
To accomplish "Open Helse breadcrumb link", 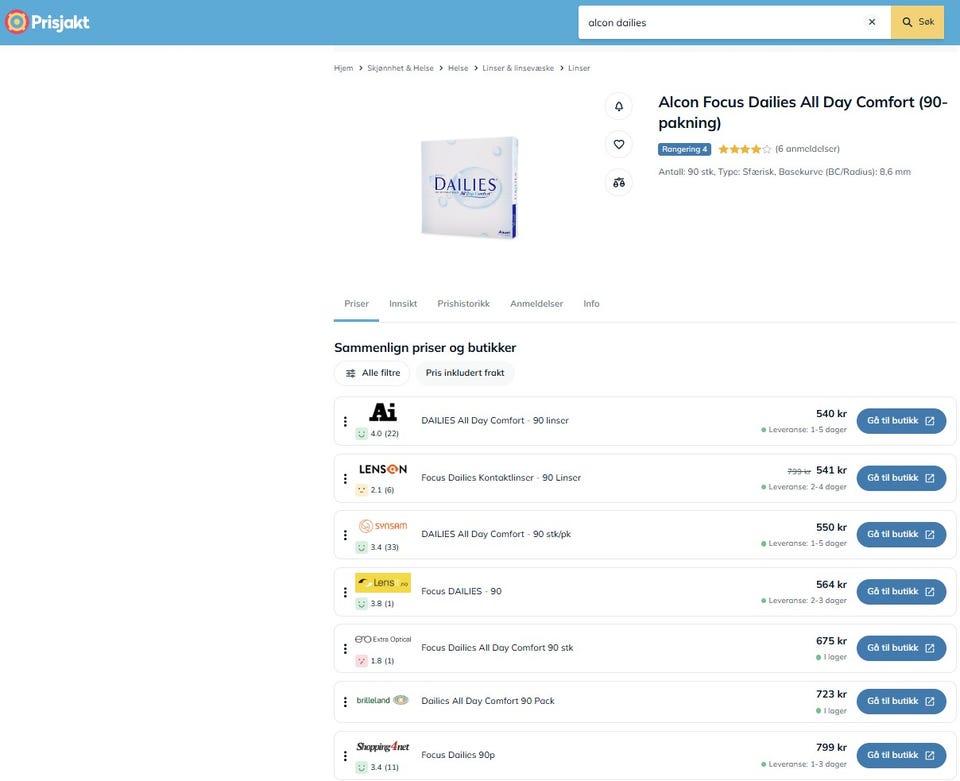I will tap(458, 68).
